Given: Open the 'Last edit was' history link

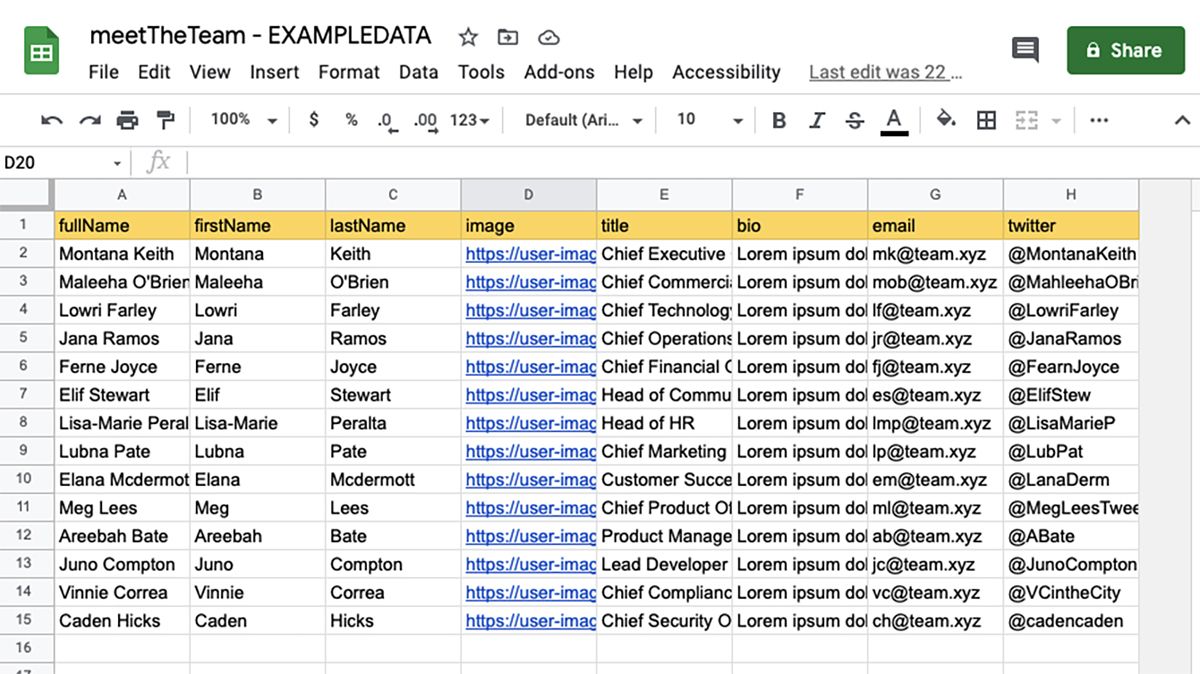Looking at the screenshot, I should pyautogui.click(x=885, y=72).
